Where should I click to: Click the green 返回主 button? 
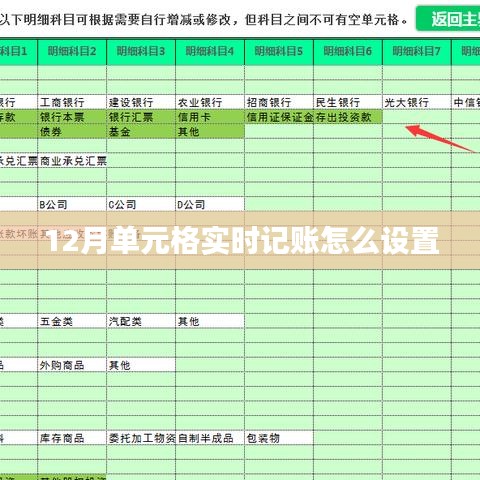[448, 19]
